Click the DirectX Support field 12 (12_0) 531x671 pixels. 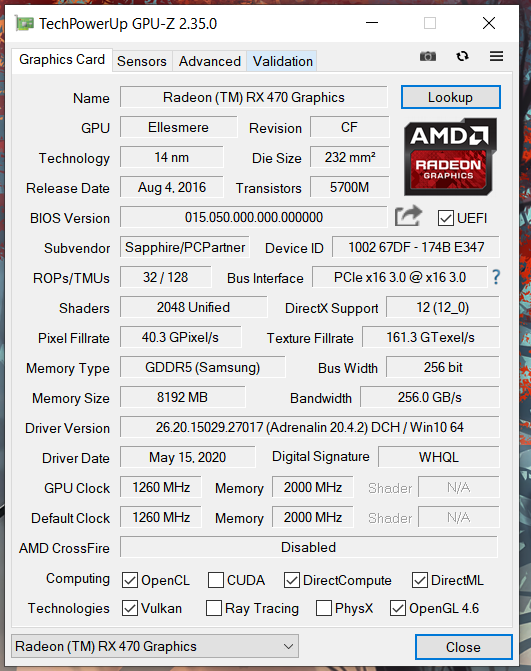[443, 307]
